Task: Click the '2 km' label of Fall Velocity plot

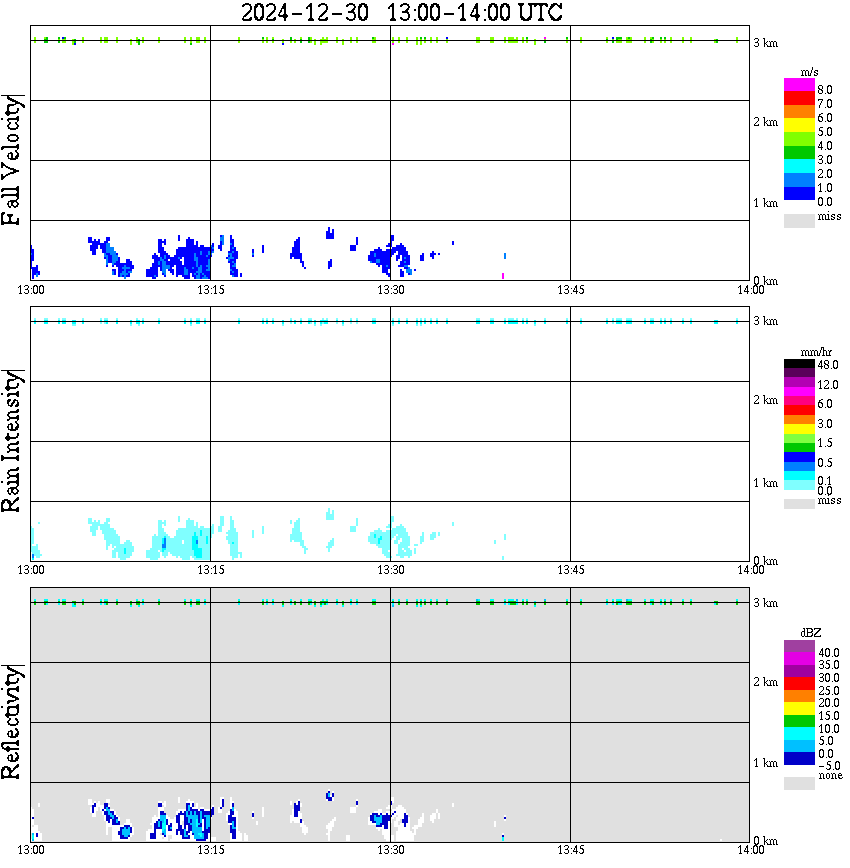Action: click(765, 122)
